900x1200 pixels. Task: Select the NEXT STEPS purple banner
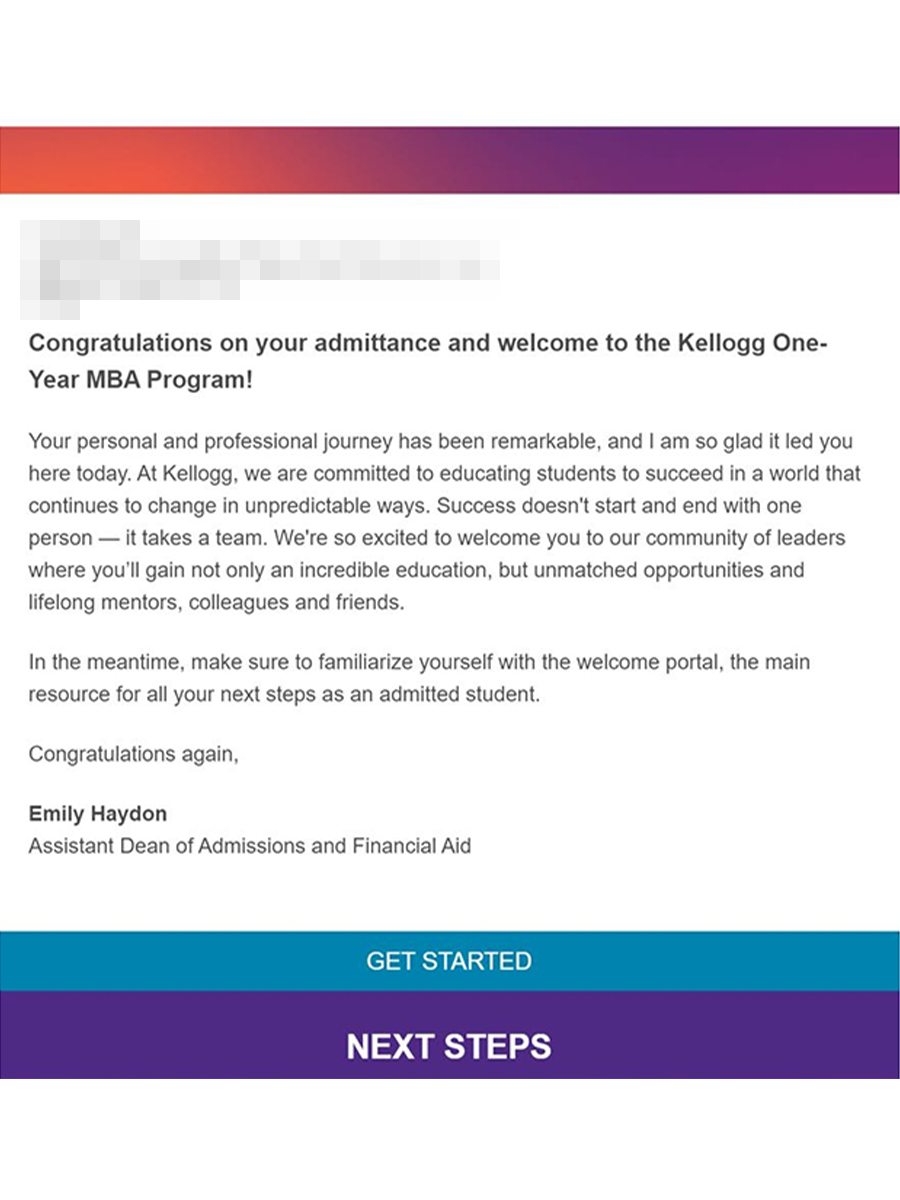click(449, 1046)
